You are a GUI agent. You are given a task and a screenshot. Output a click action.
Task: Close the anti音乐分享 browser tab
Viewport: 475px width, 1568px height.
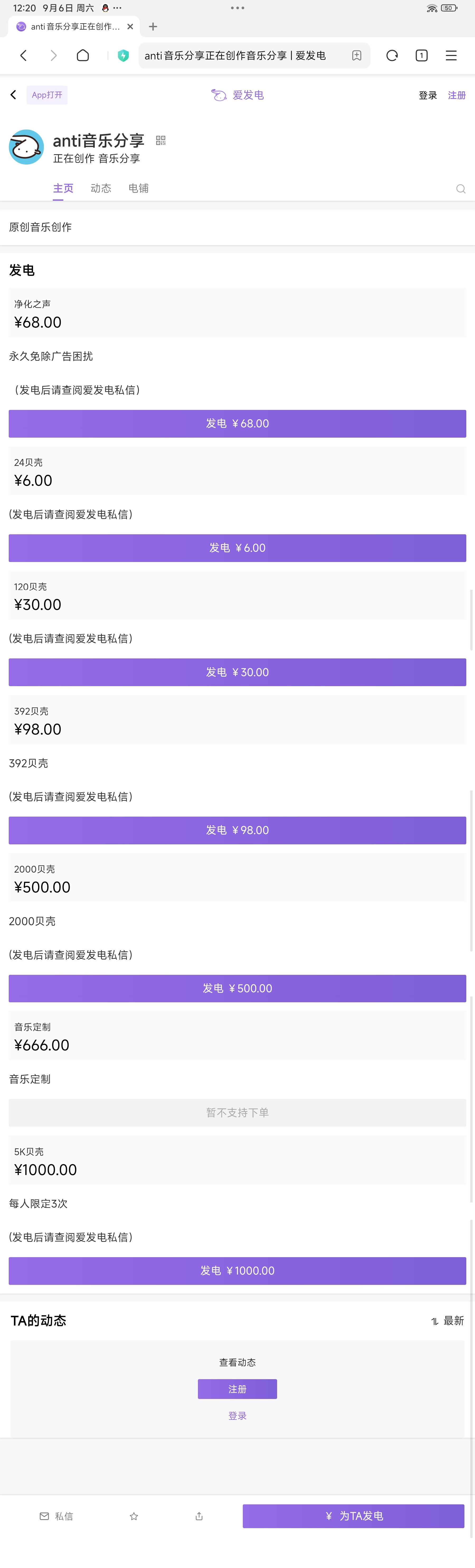coord(130,27)
